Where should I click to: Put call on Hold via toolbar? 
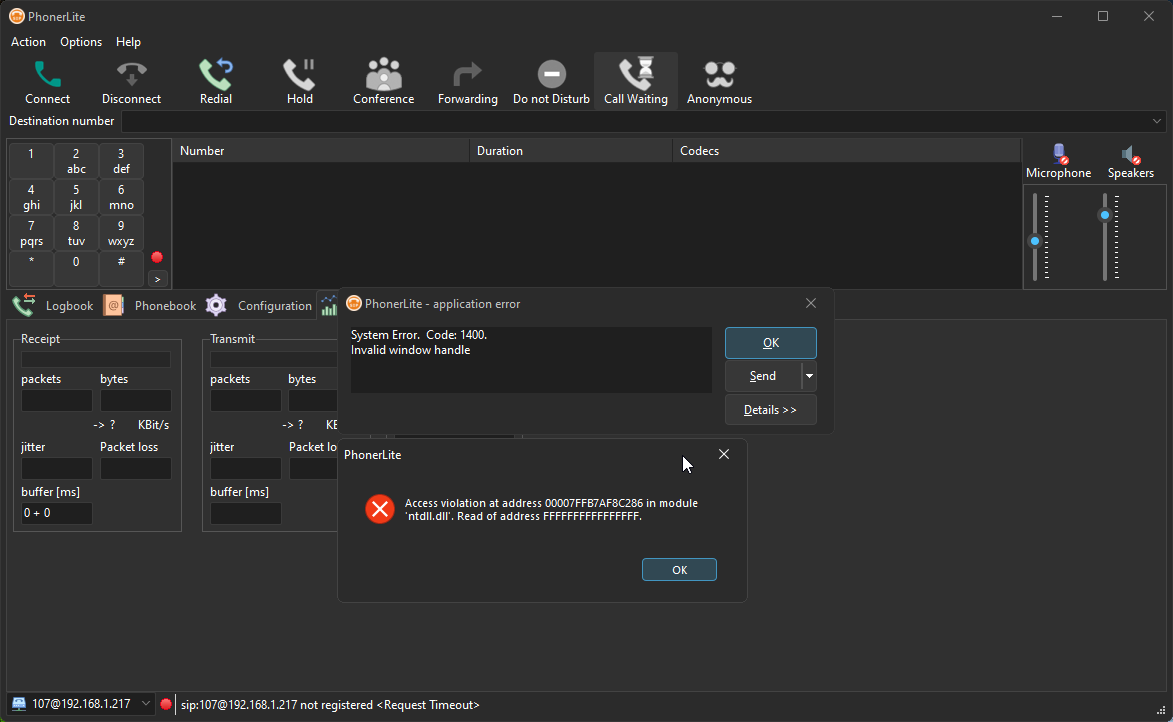point(299,74)
